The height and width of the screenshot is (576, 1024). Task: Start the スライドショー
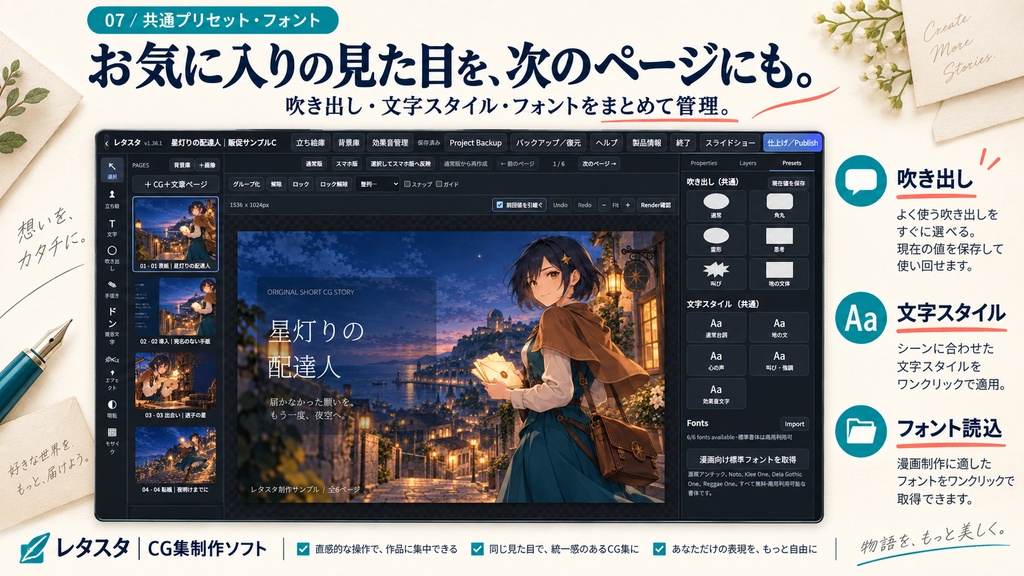coord(729,143)
